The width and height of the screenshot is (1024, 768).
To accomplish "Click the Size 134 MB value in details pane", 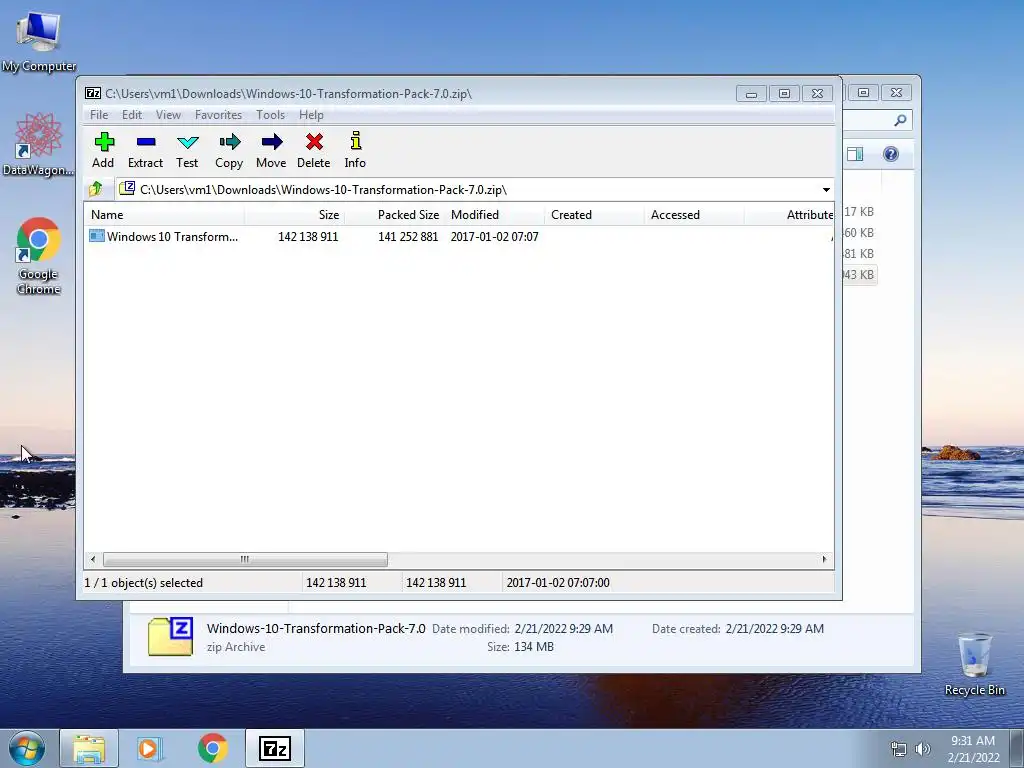I will [534, 647].
